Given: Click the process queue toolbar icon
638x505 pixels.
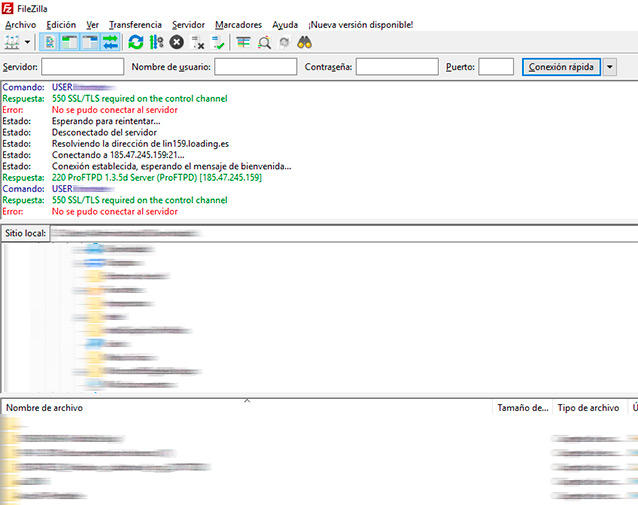Looking at the screenshot, I should coord(155,42).
